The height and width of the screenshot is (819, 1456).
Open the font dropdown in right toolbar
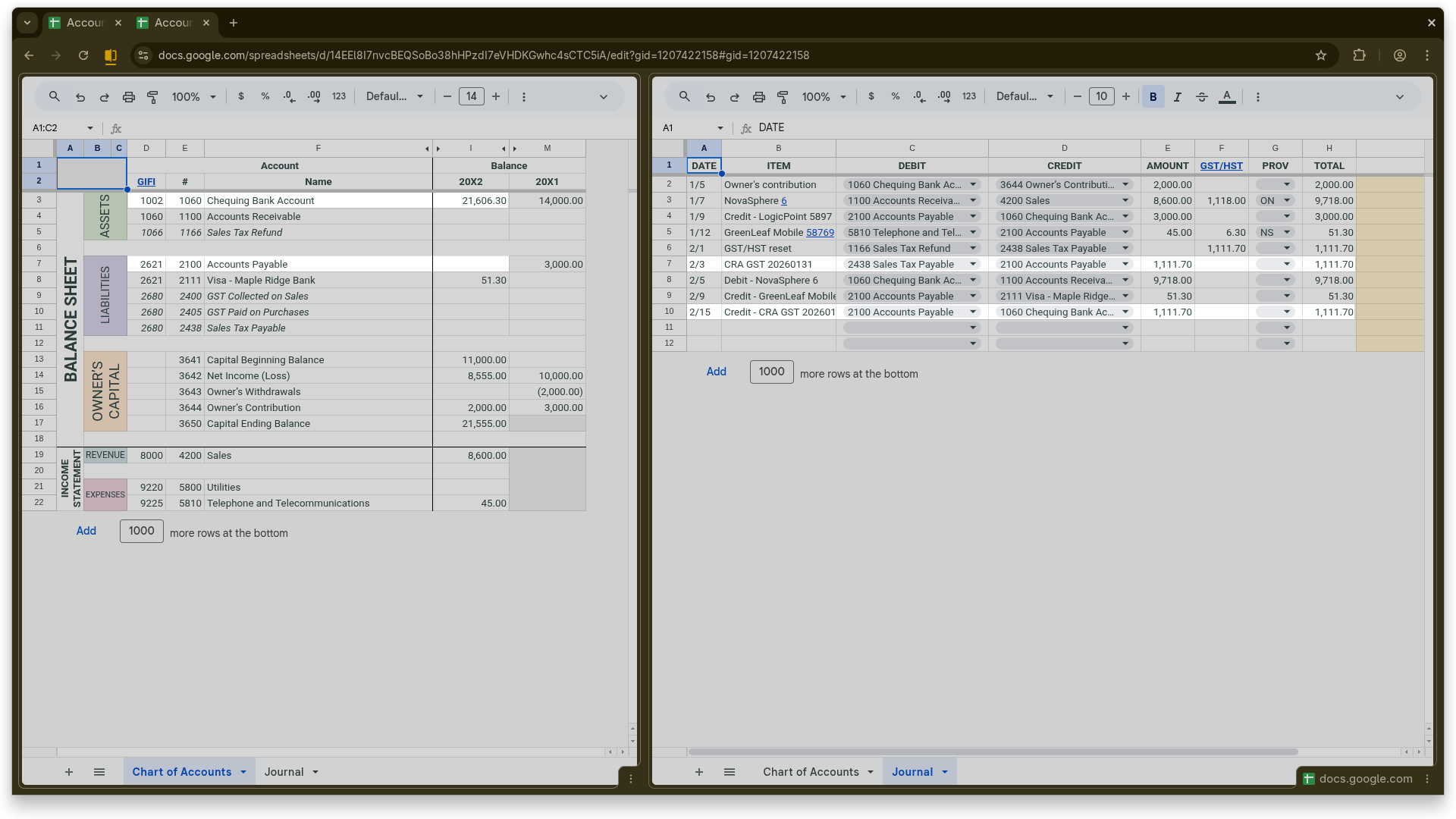click(x=1025, y=97)
